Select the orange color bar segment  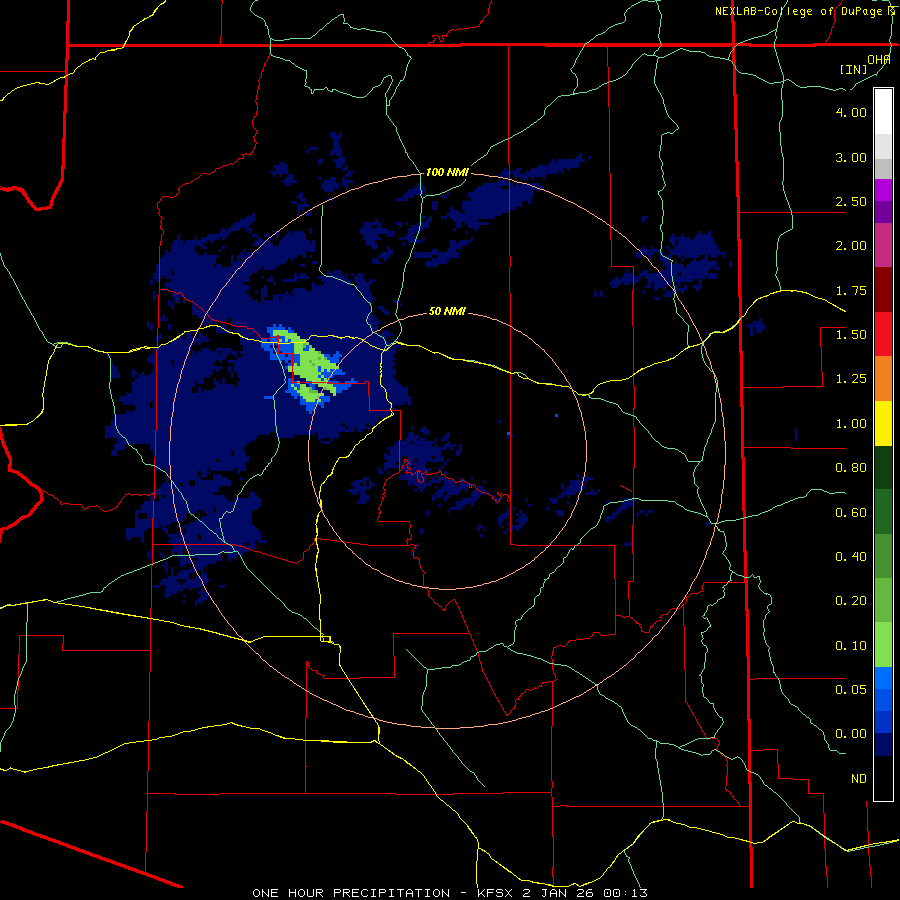[883, 379]
